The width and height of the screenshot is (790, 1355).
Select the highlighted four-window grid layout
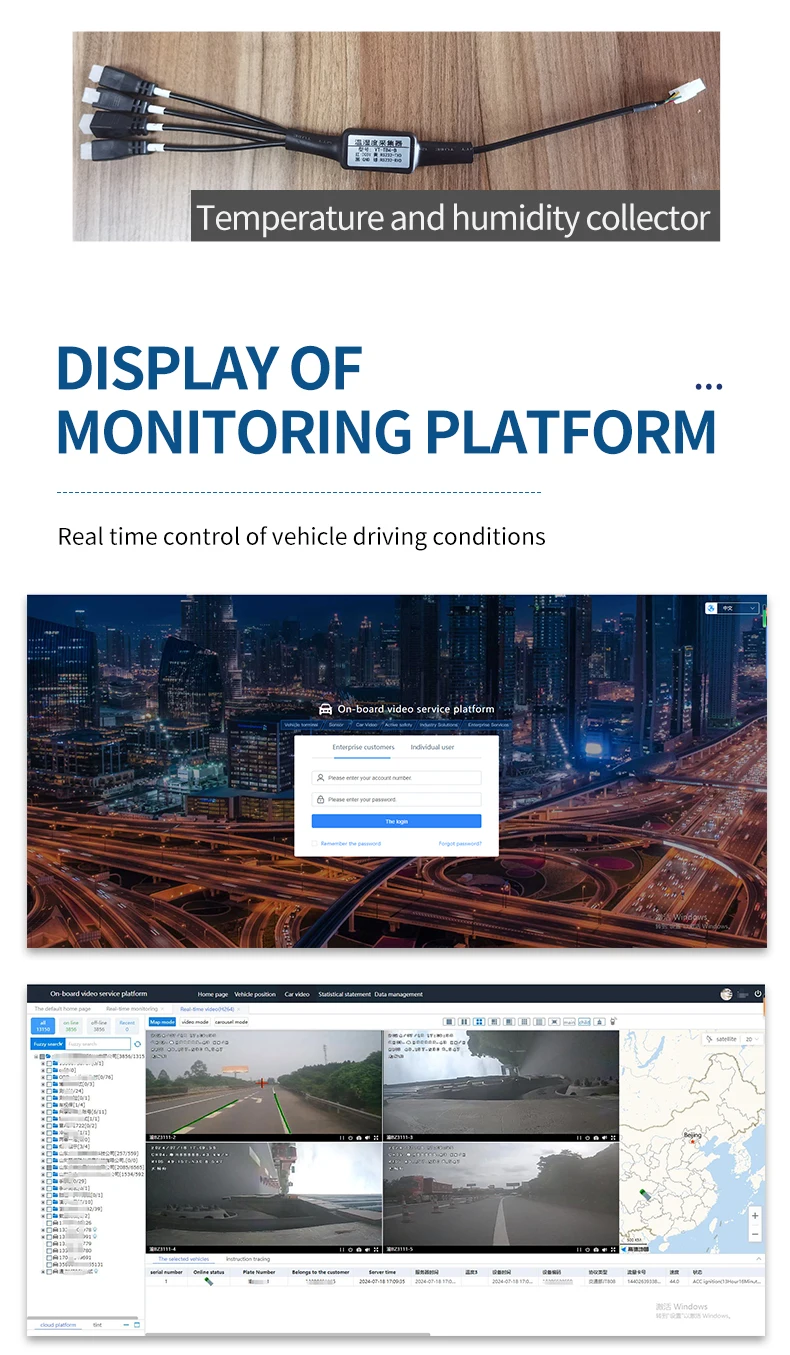(x=480, y=1022)
